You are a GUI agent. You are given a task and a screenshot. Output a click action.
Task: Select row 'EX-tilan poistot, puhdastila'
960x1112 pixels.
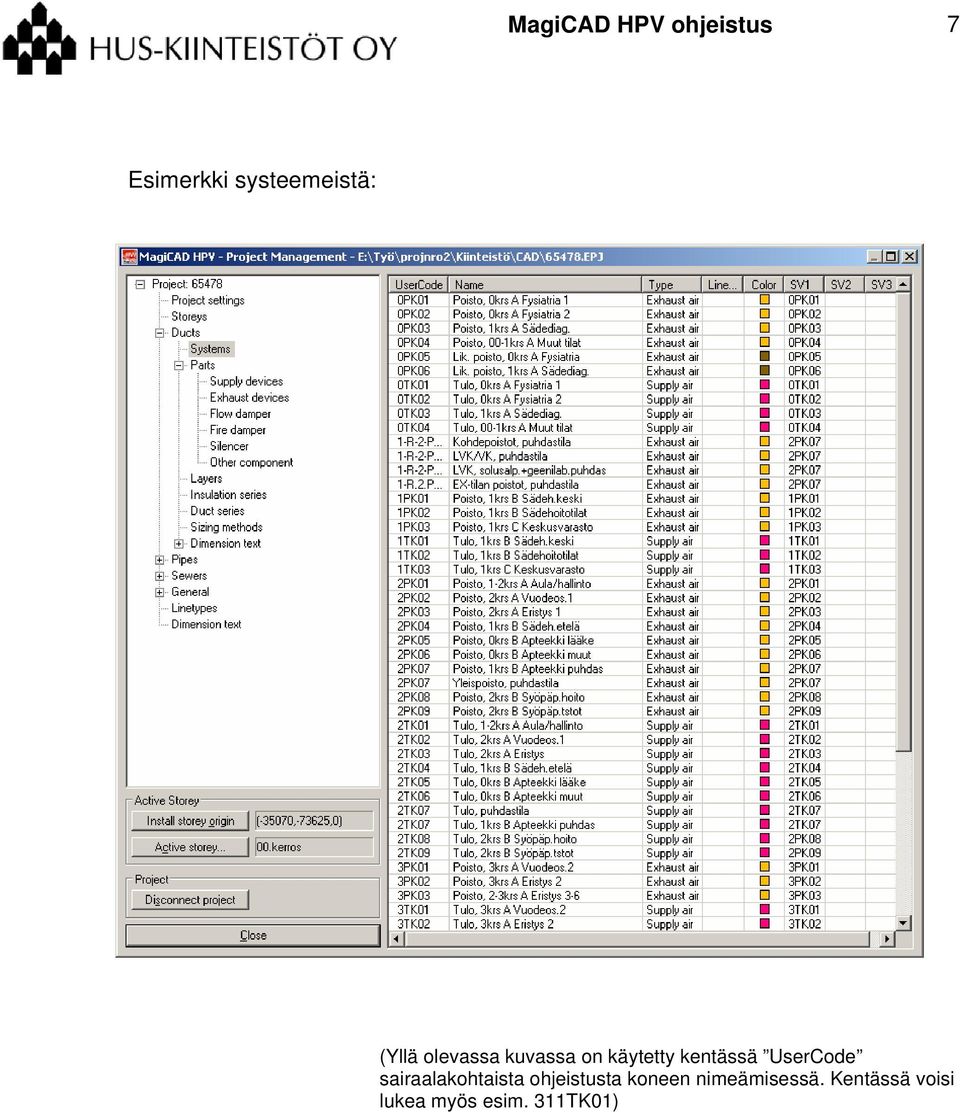tap(642, 484)
